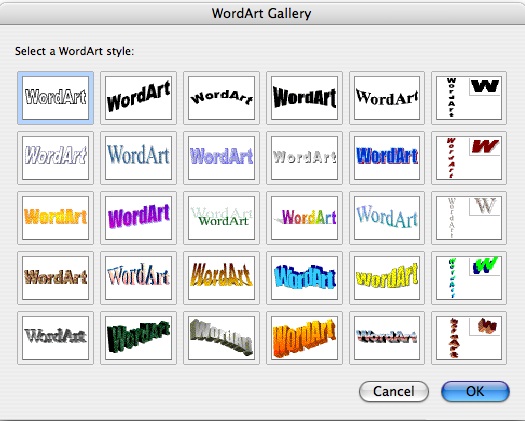Select the light purple WordArt style
Image resolution: width=525 pixels, height=421 pixels.
click(x=221, y=158)
